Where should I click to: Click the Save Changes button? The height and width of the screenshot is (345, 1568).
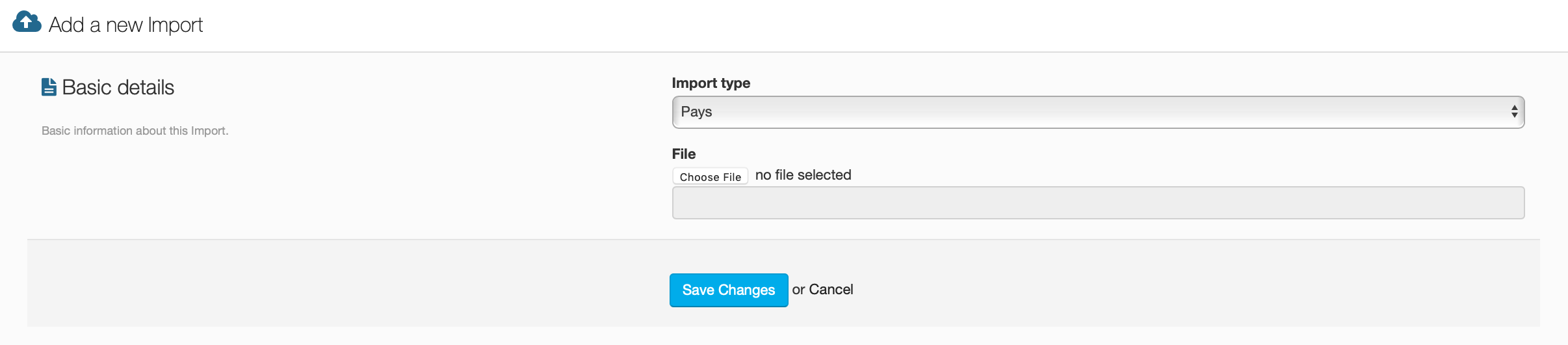coord(728,290)
